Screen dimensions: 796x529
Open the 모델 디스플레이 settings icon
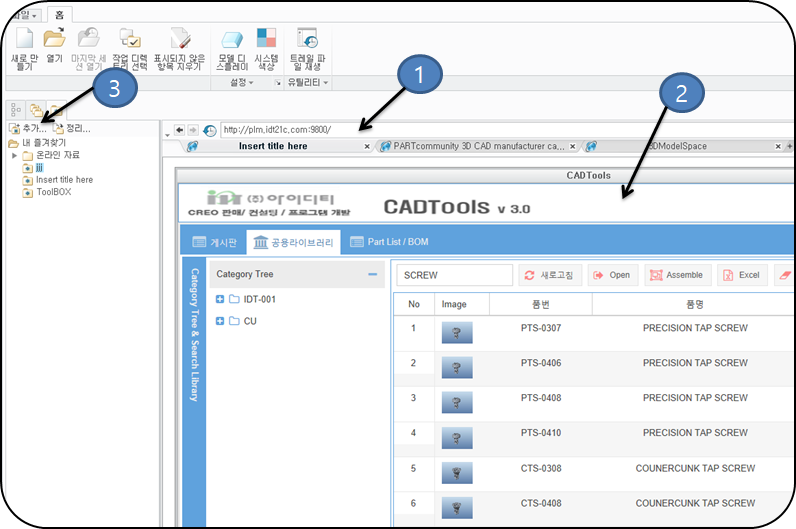point(232,40)
